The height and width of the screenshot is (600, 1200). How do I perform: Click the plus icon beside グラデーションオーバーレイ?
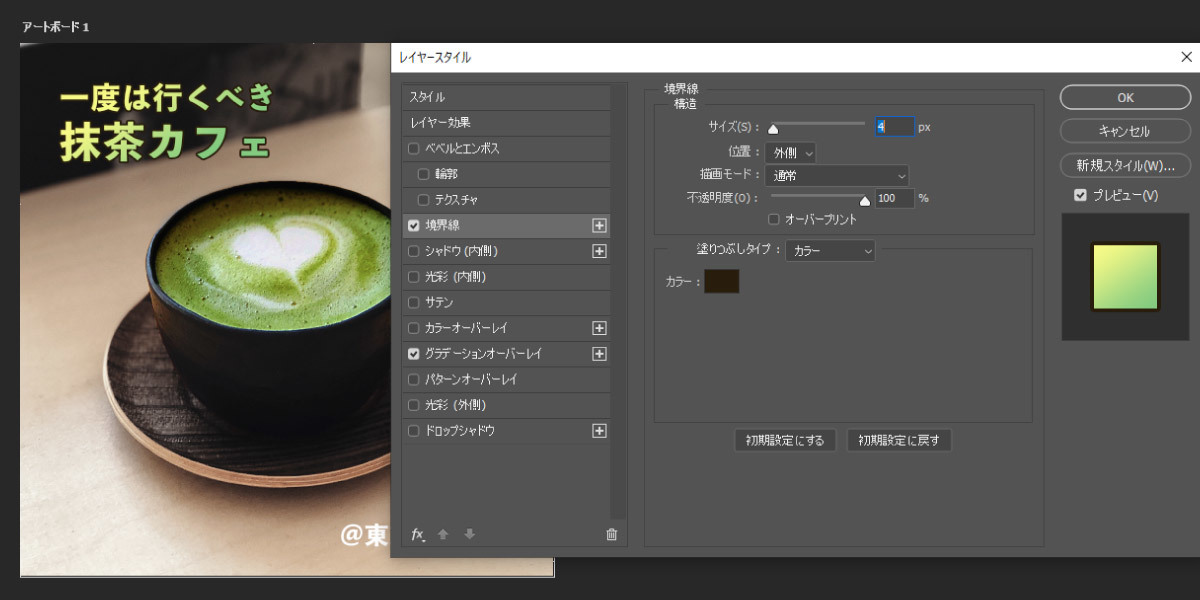click(599, 354)
